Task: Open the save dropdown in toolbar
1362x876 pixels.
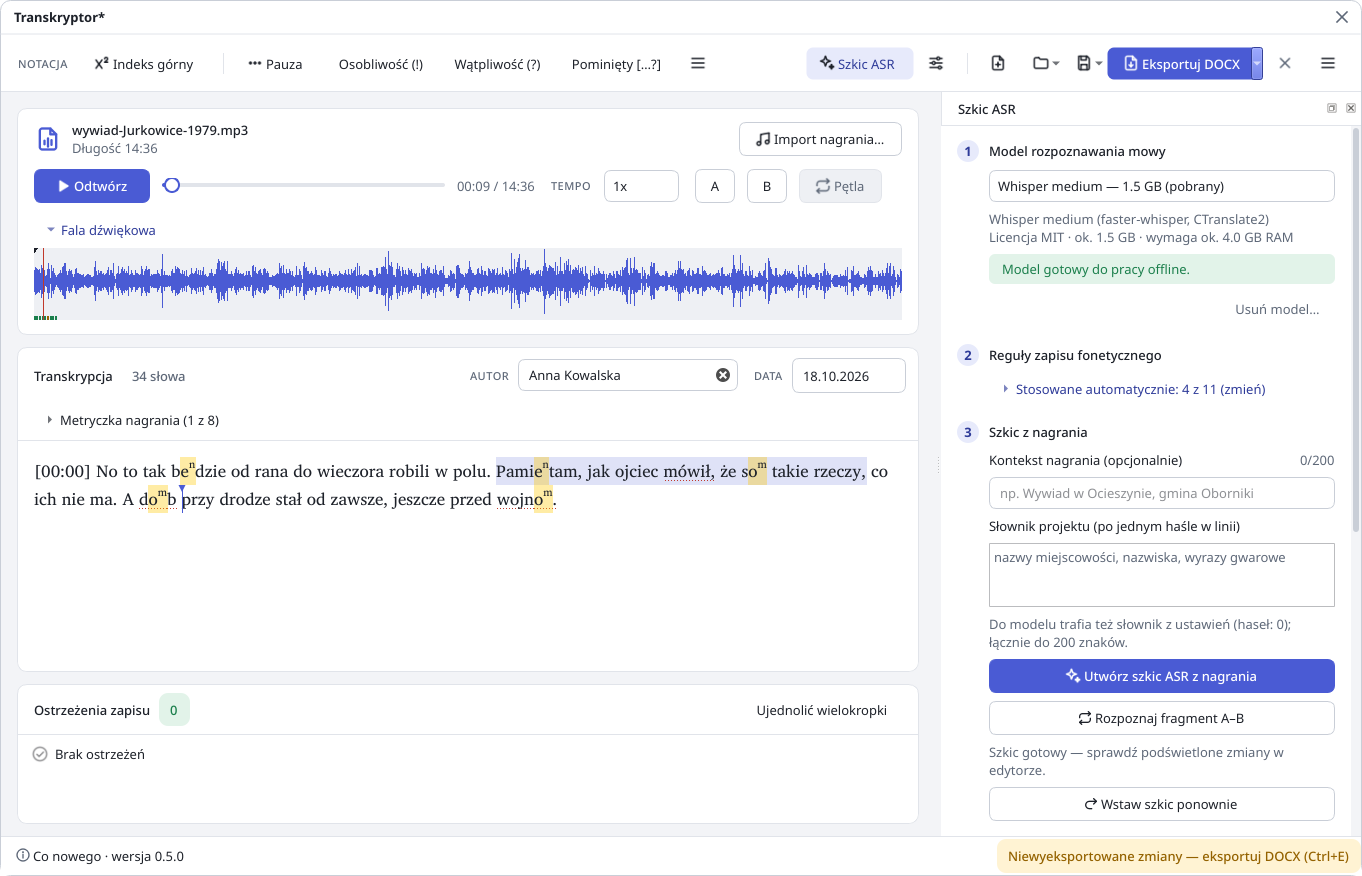Action: 1089,63
